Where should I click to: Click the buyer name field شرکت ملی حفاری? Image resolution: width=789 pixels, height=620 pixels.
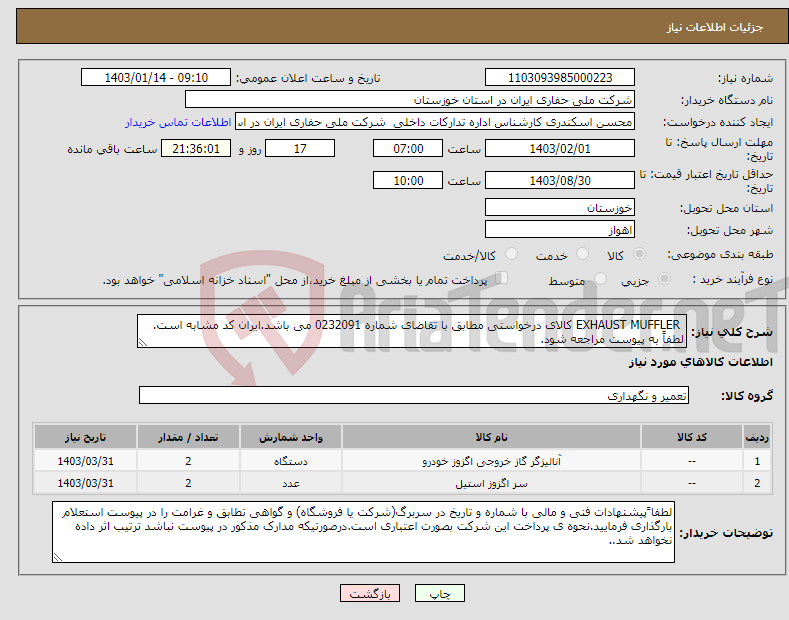pos(410,100)
